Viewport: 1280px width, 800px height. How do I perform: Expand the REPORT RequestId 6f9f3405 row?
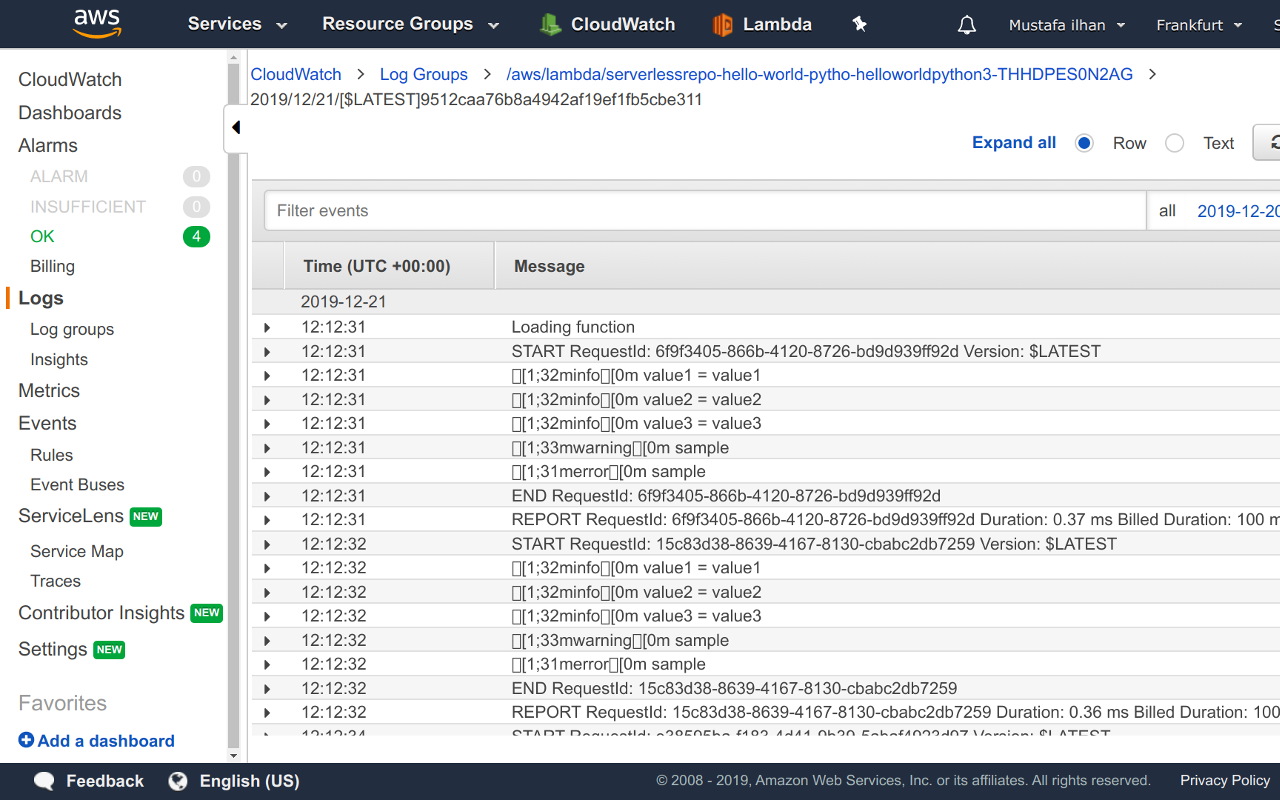(x=267, y=520)
